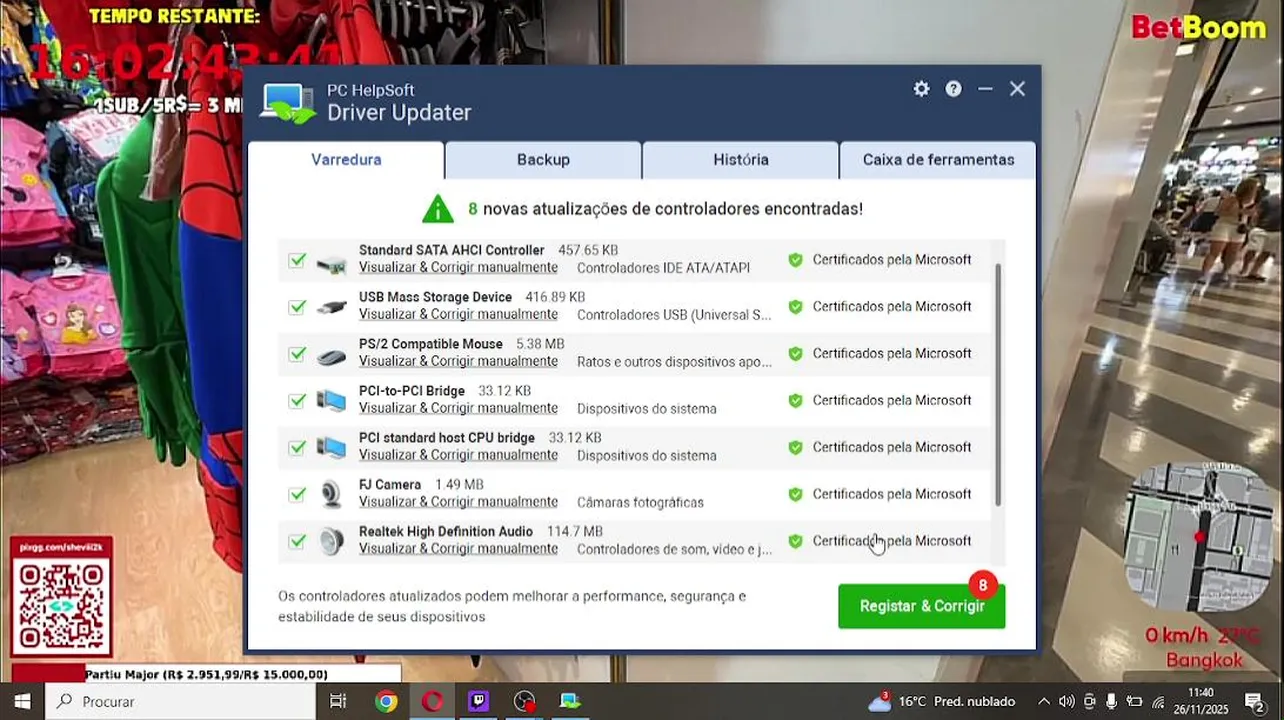Click the green warning triangle icon
1284x720 pixels.
click(438, 208)
